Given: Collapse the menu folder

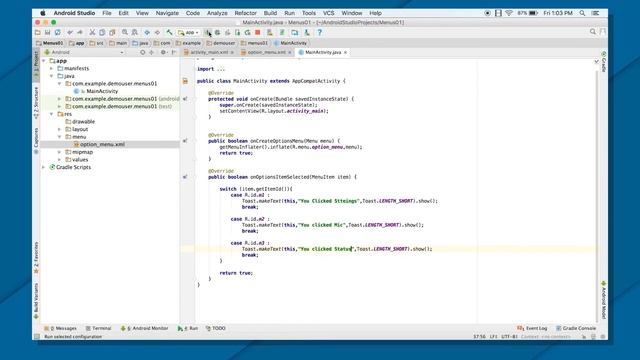Looking at the screenshot, I should point(60,137).
